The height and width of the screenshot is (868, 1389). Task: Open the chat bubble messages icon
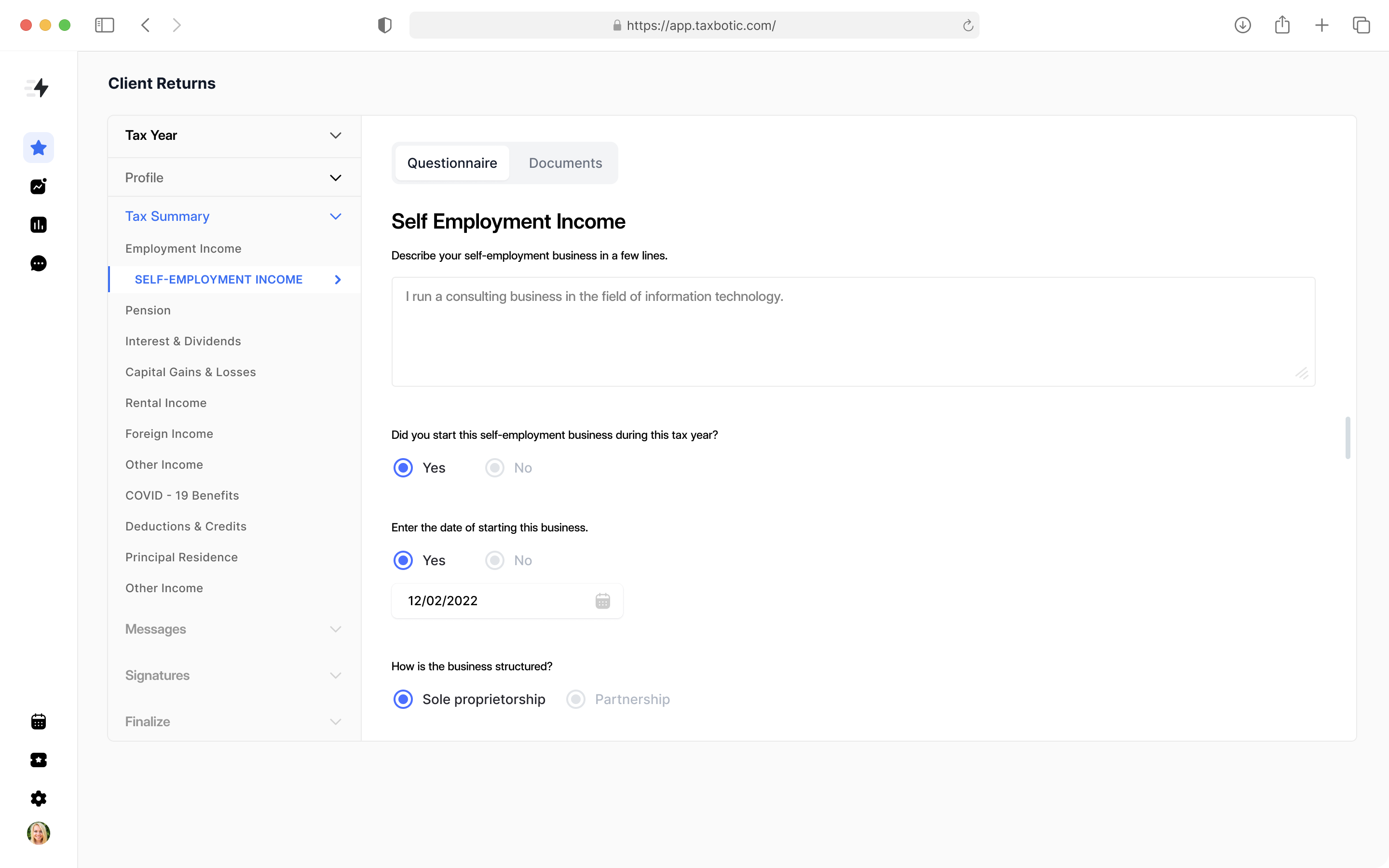pyautogui.click(x=39, y=263)
